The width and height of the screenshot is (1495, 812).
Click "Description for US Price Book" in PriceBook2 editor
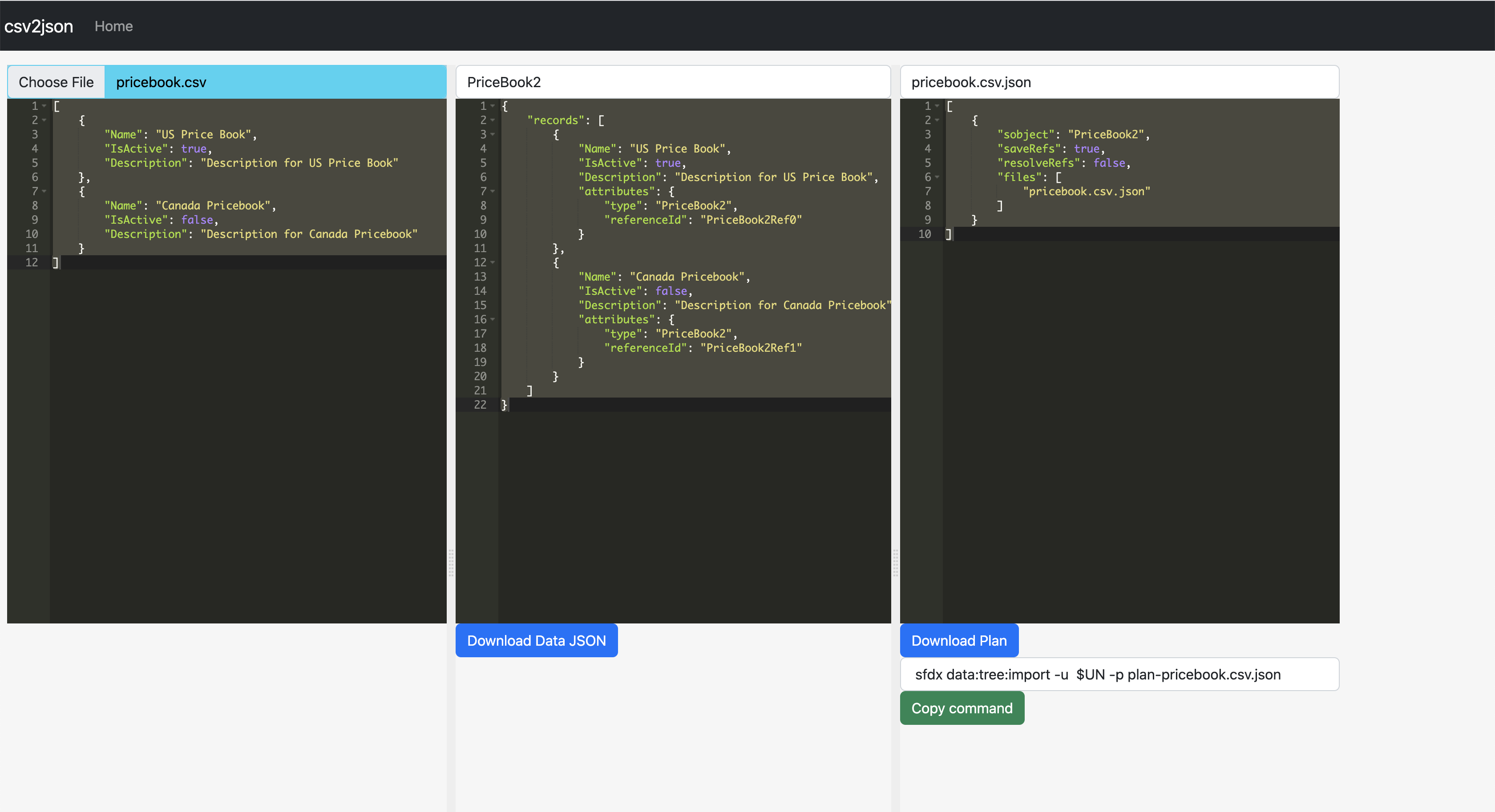pyautogui.click(x=774, y=177)
